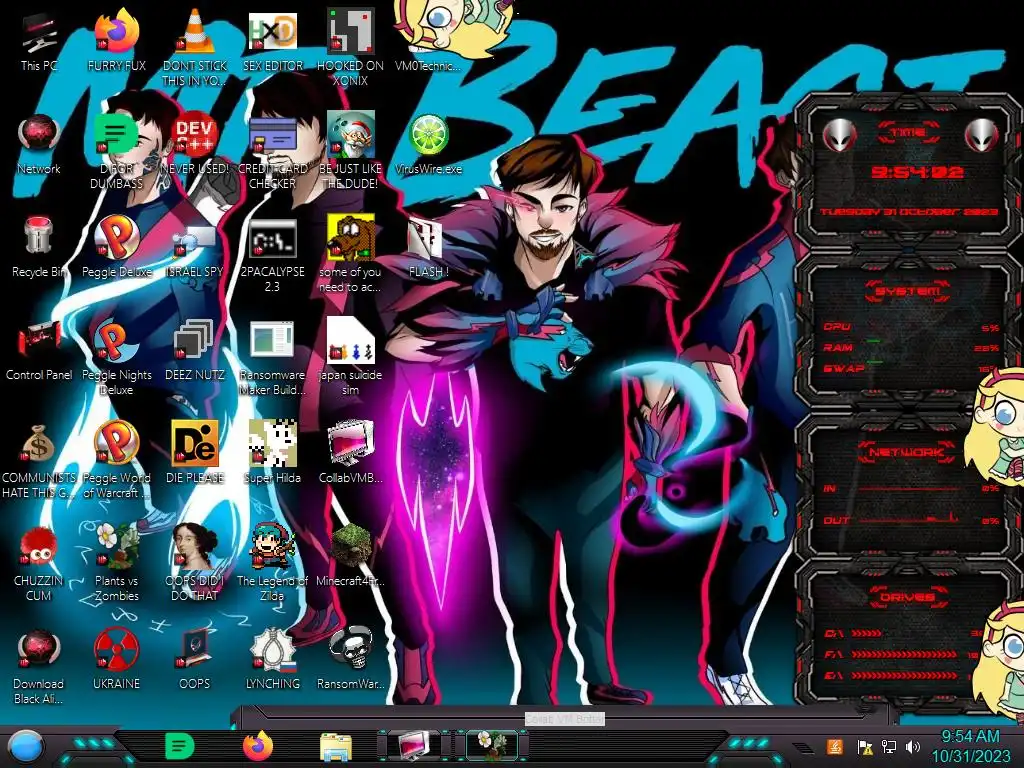
Task: Open the CollabVMB desktop shortcut
Action: coord(350,443)
